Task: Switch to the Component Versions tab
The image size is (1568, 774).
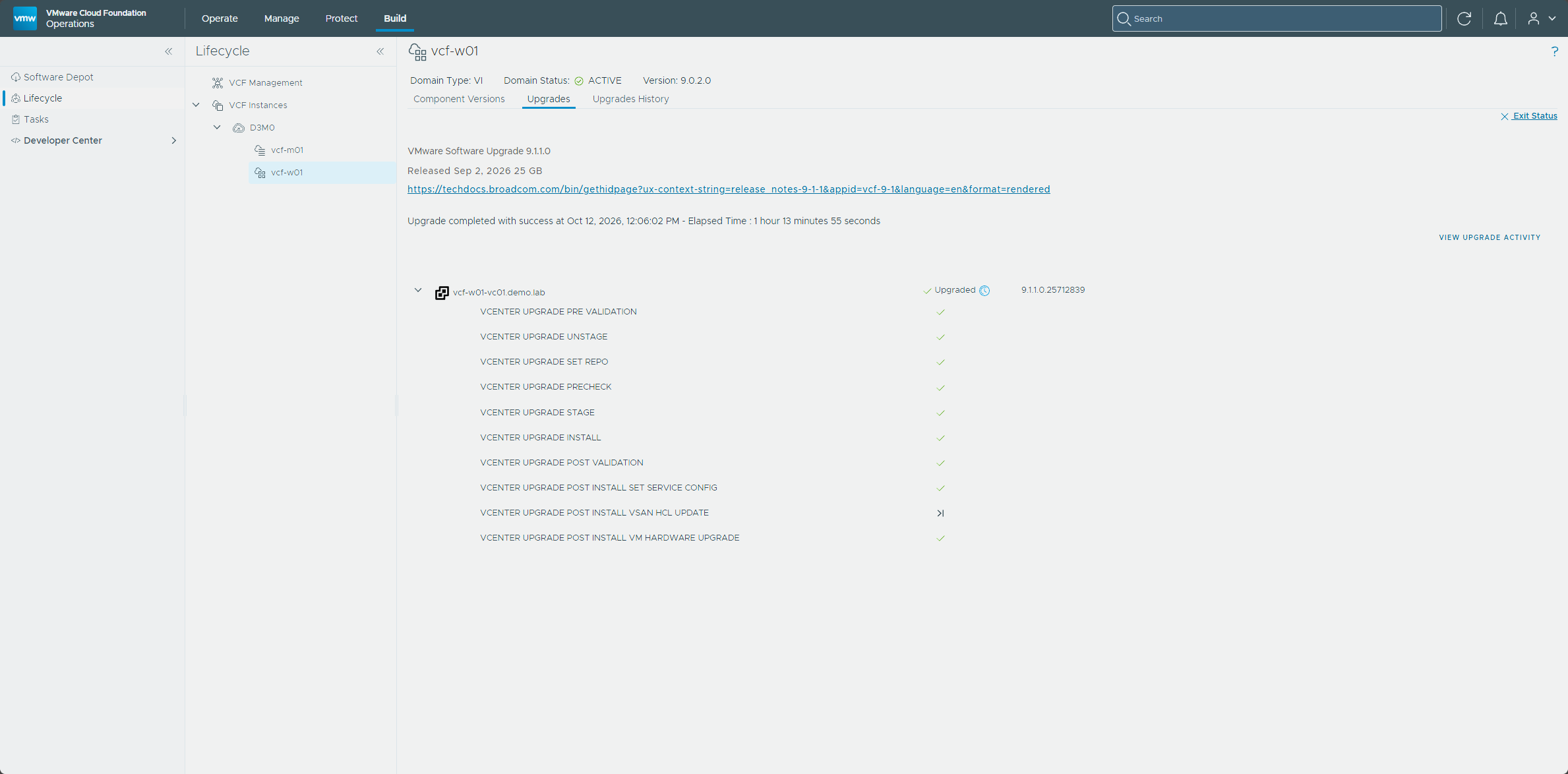Action: click(x=459, y=99)
